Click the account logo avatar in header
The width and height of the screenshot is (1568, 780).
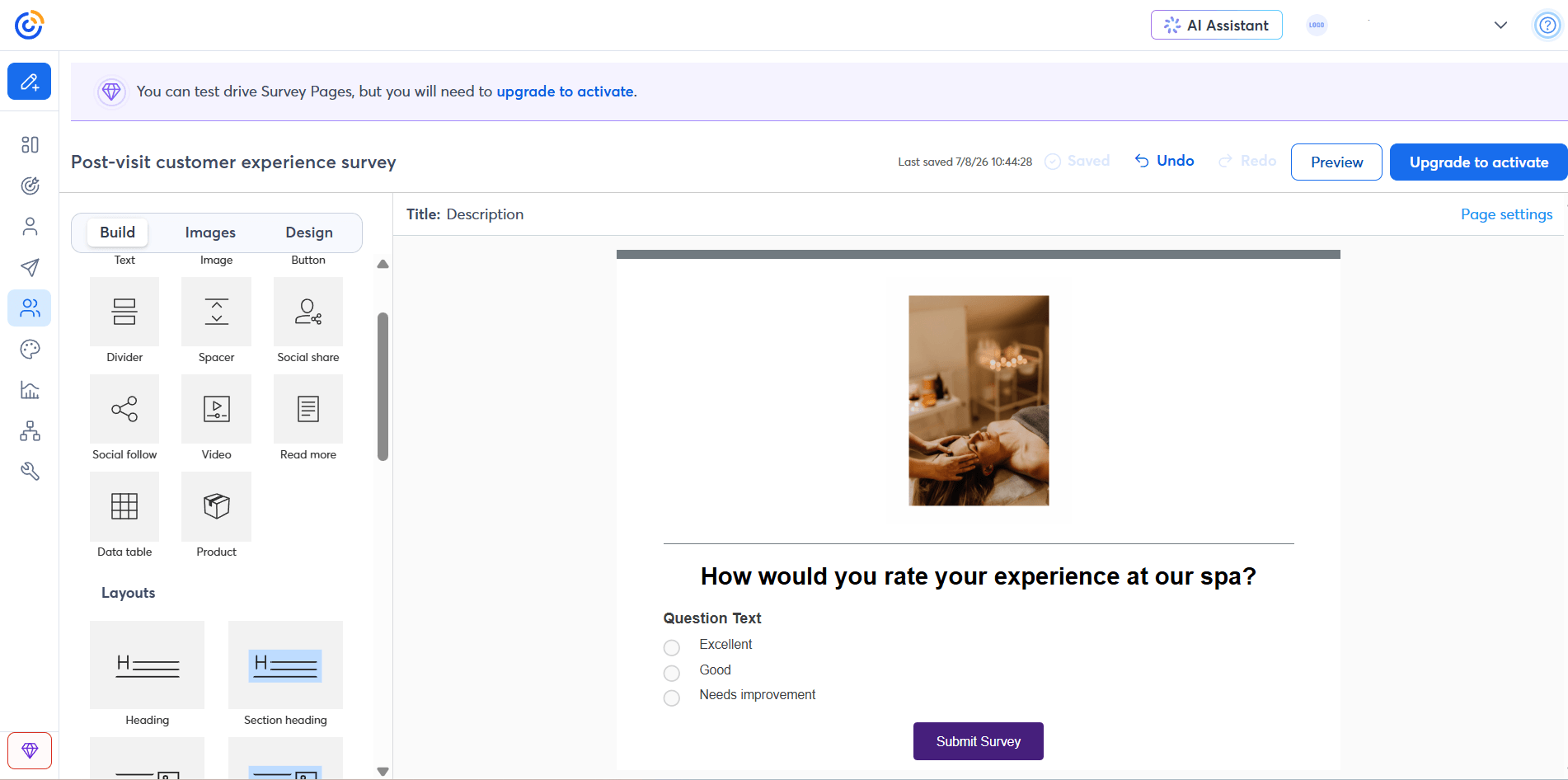coord(1317,25)
